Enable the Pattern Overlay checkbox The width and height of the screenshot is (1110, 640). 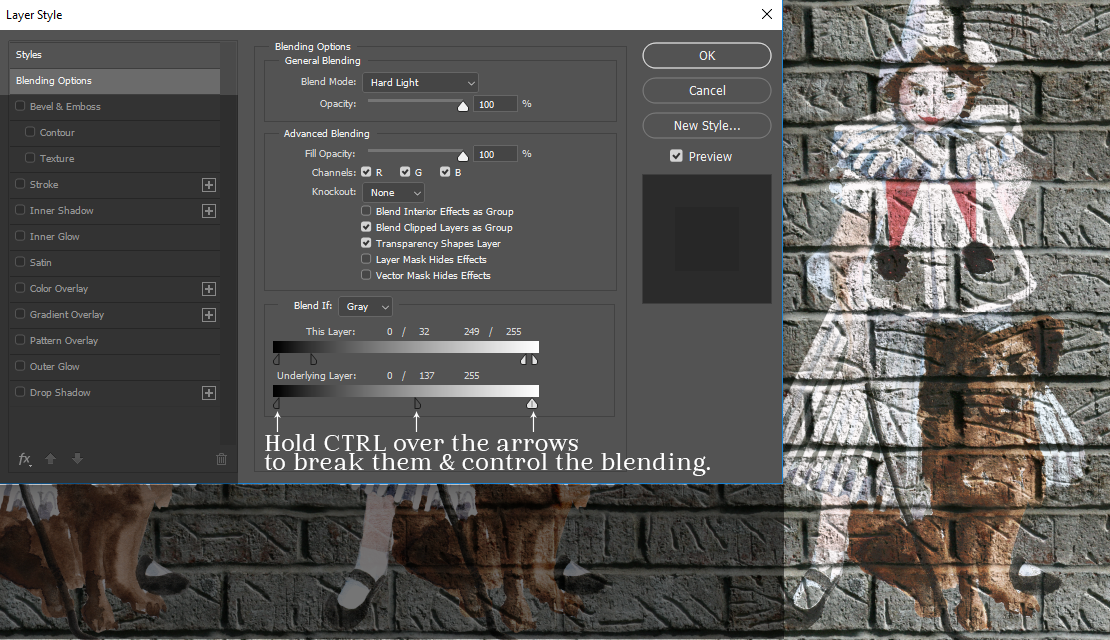click(x=20, y=340)
